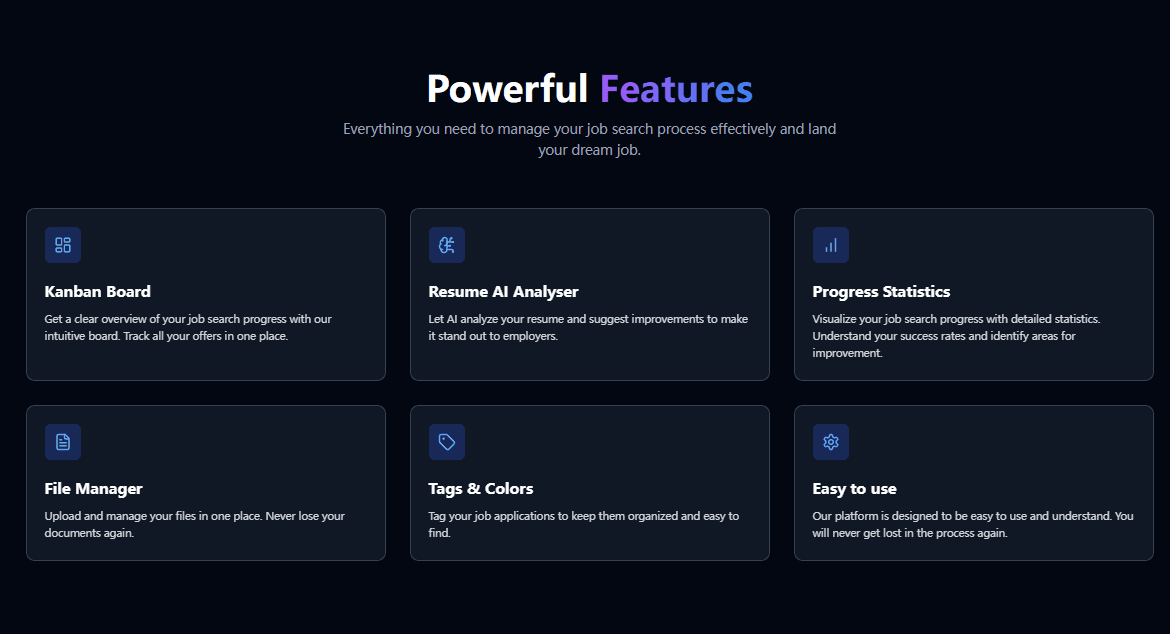Click the Tags & Colors tag icon
The width and height of the screenshot is (1170, 634).
447,442
